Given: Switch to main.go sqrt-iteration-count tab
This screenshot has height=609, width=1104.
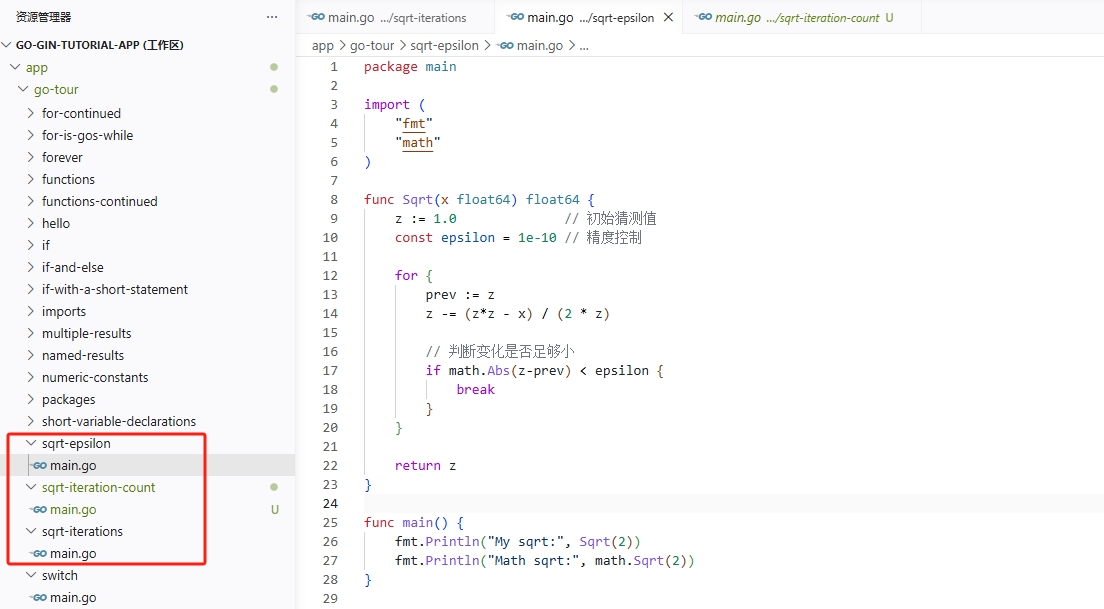Looking at the screenshot, I should [x=801, y=18].
